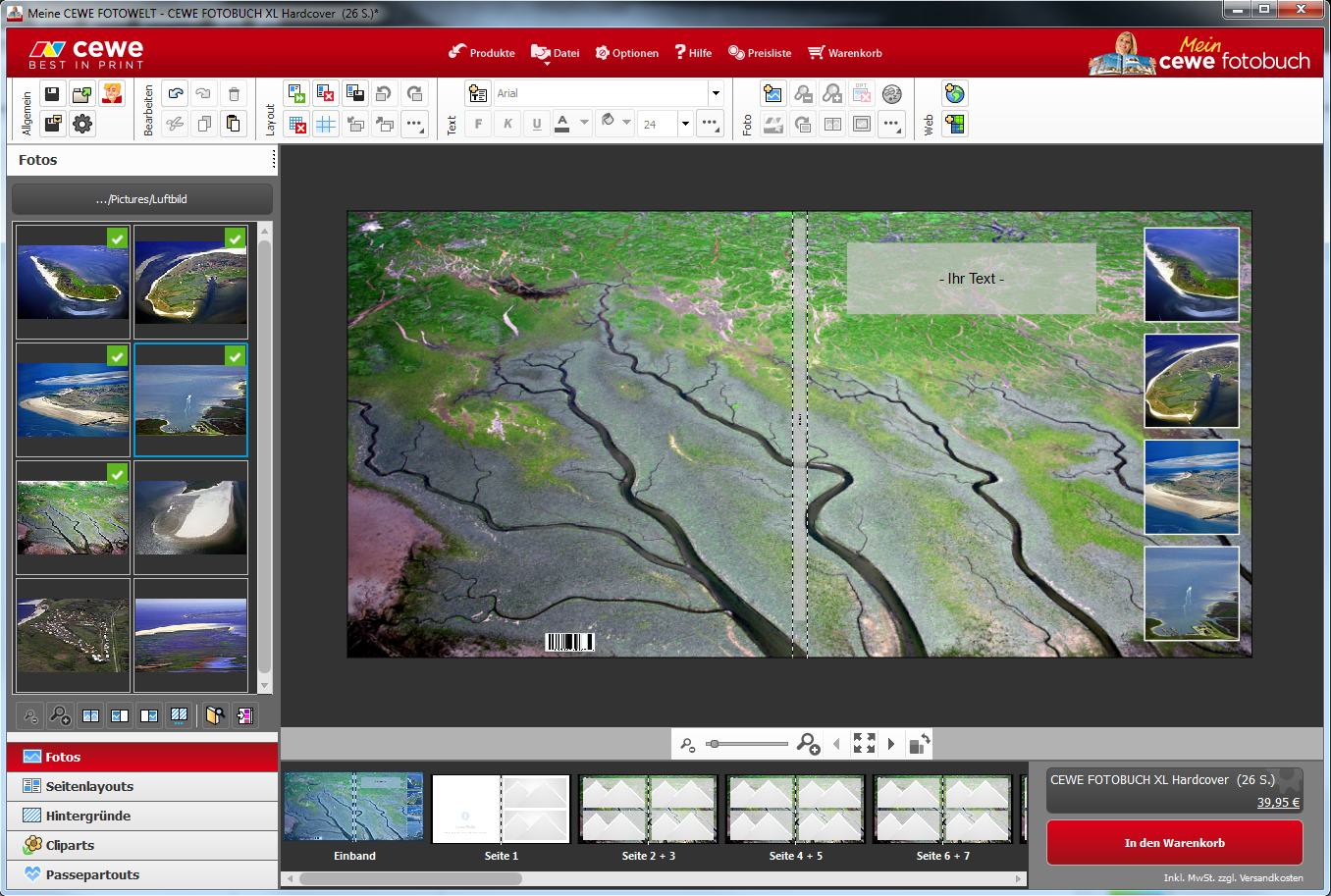Click the insert web map globe icon
1331x896 pixels.
coord(954,94)
